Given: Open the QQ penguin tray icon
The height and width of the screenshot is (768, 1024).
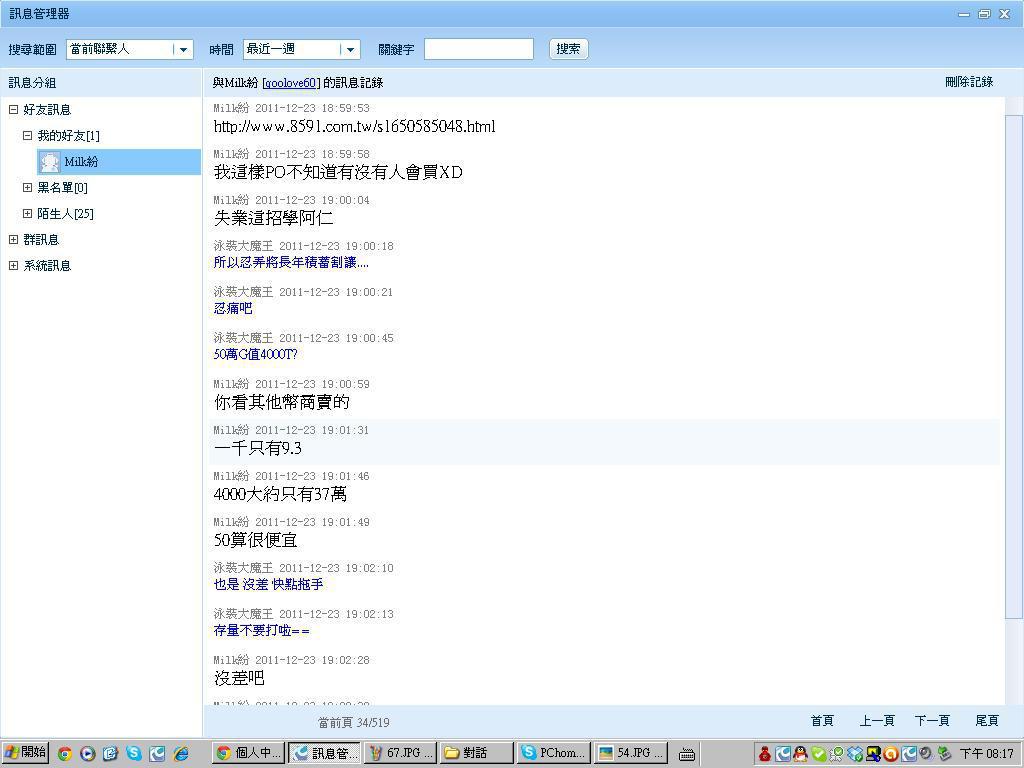Looking at the screenshot, I should pyautogui.click(x=800, y=754).
